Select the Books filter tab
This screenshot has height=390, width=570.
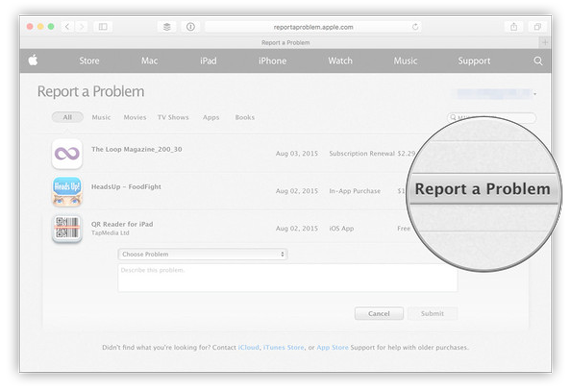pyautogui.click(x=245, y=117)
